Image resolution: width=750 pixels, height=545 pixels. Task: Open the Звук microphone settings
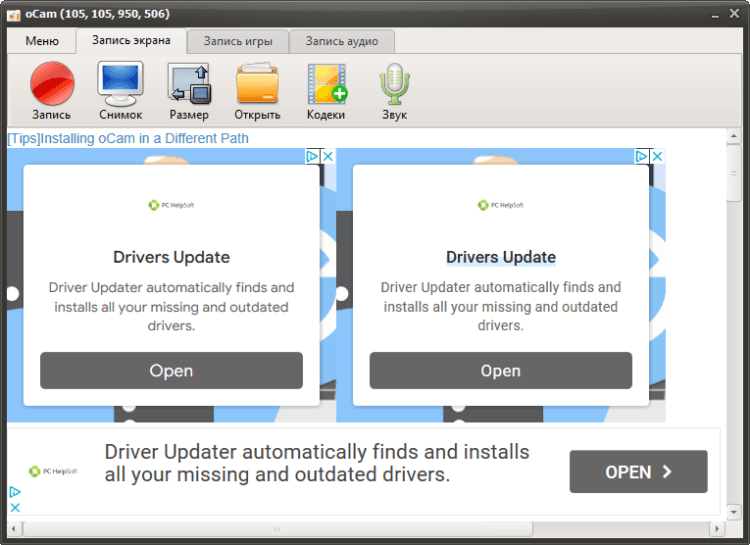point(395,90)
